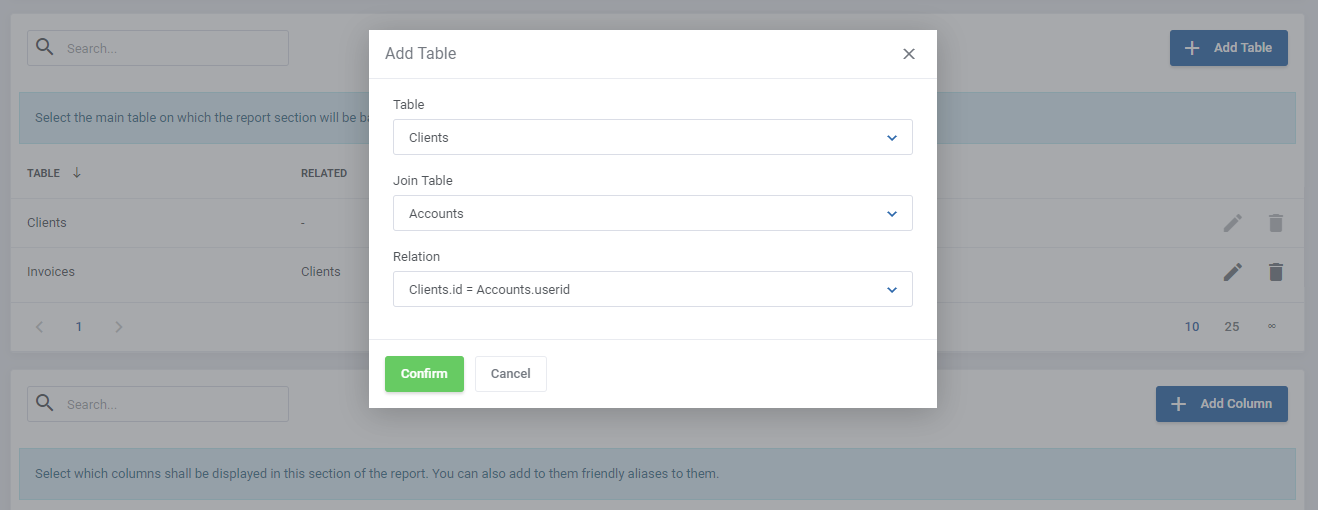
Task: Show 25 rows per page
Action: point(1232,327)
